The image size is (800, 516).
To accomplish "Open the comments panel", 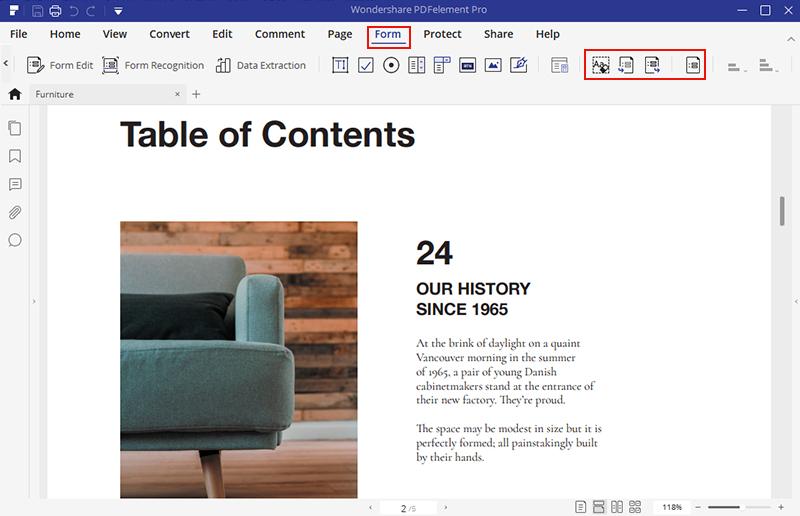I will click(x=15, y=184).
